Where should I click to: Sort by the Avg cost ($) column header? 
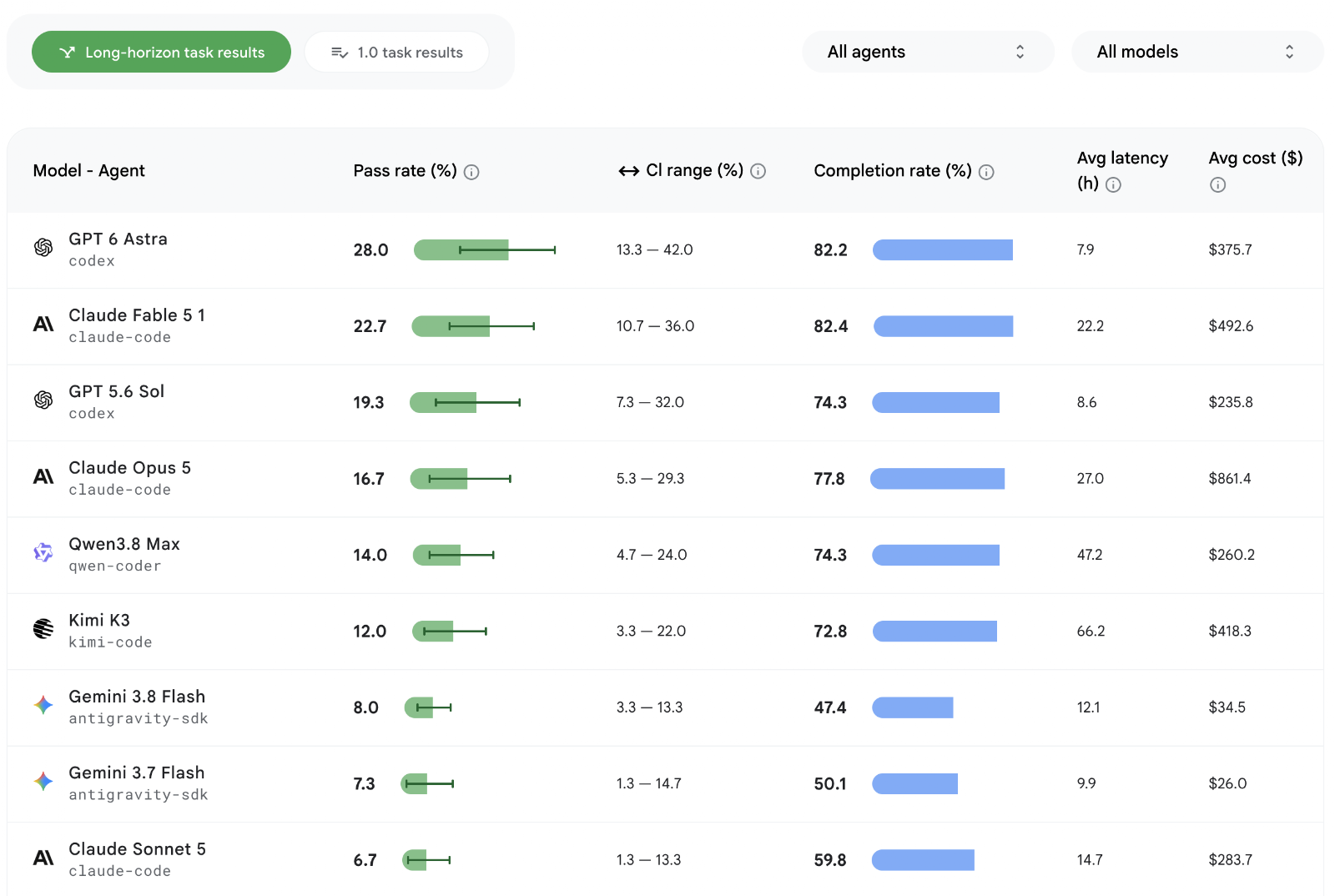pyautogui.click(x=1255, y=159)
